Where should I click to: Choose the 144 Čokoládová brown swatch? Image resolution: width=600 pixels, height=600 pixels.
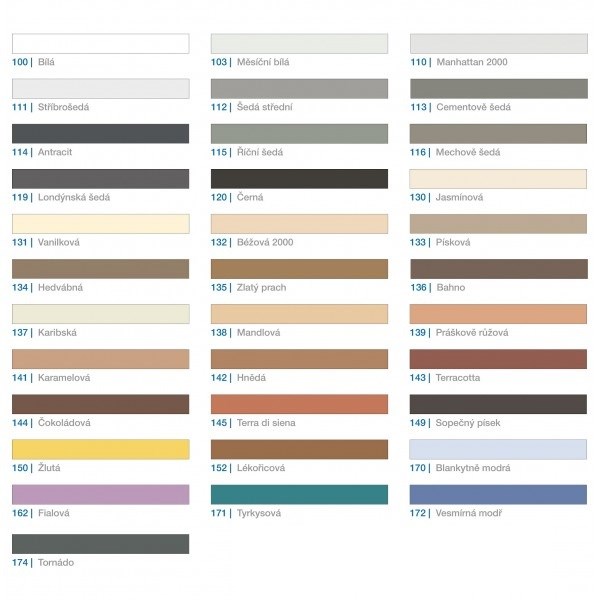100,404
